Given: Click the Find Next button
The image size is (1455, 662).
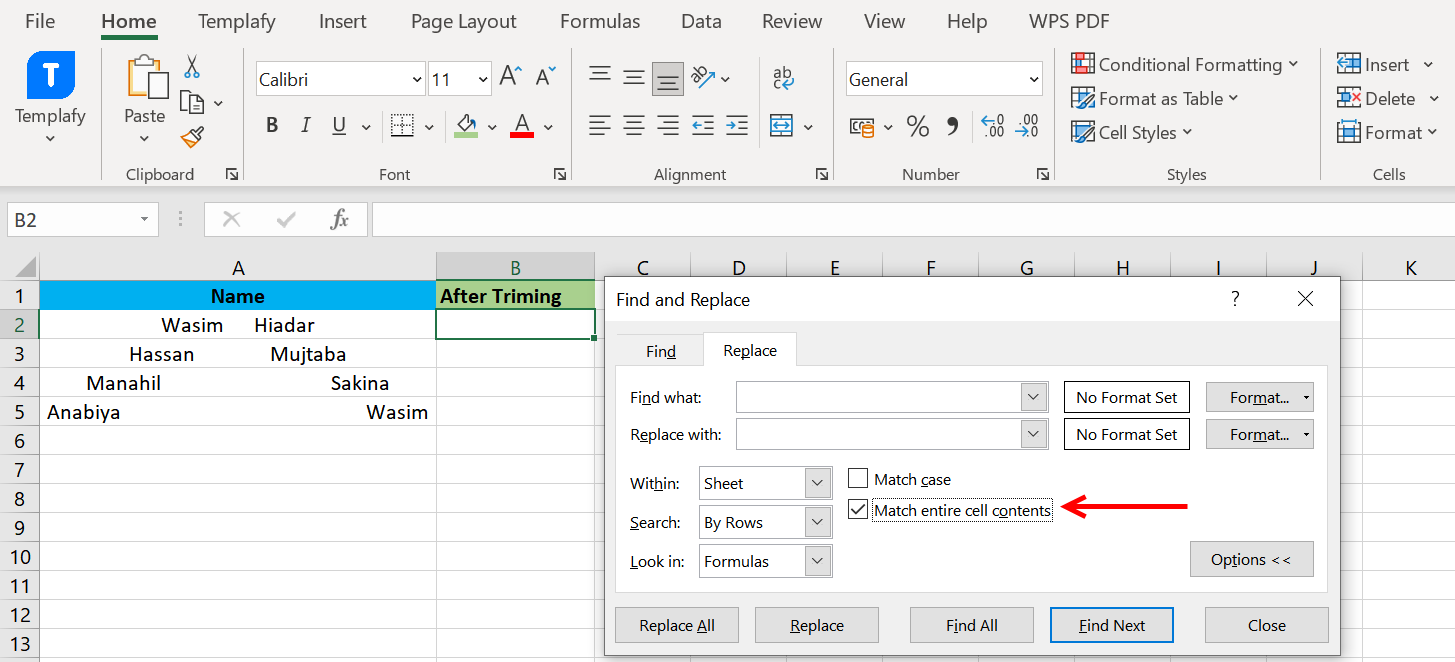Looking at the screenshot, I should pos(1111,624).
